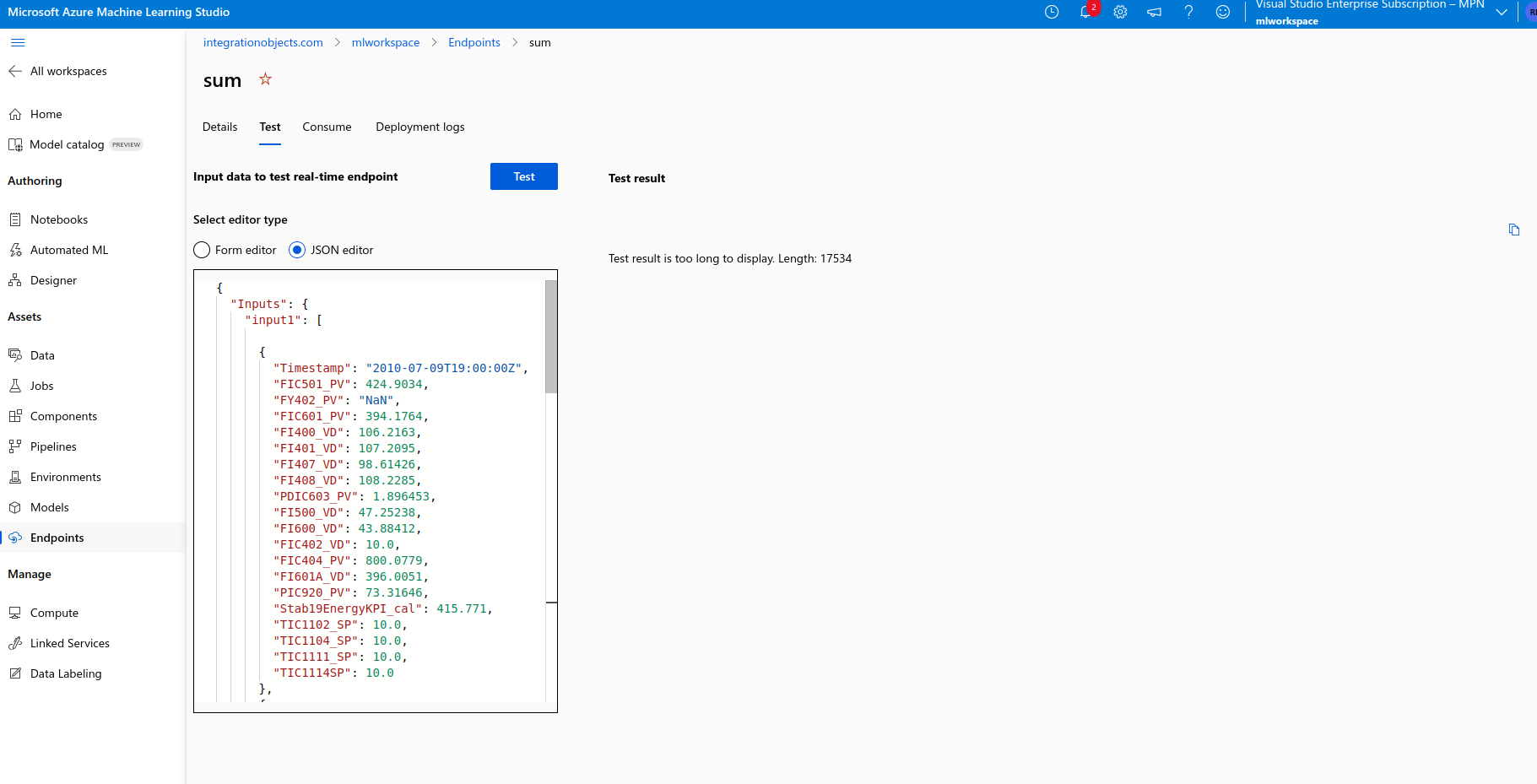Open Data Labeling

click(64, 673)
